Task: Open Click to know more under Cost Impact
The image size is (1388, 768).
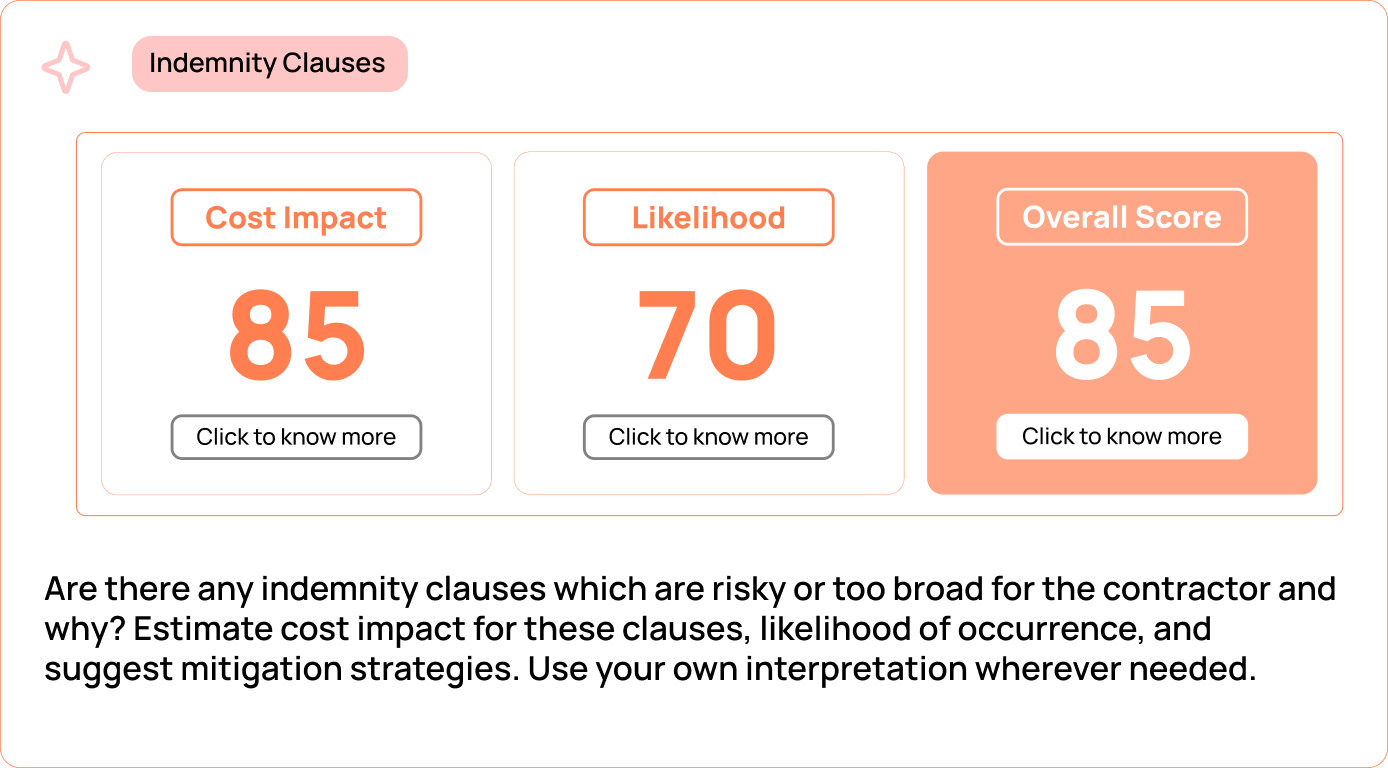Action: [x=296, y=437]
